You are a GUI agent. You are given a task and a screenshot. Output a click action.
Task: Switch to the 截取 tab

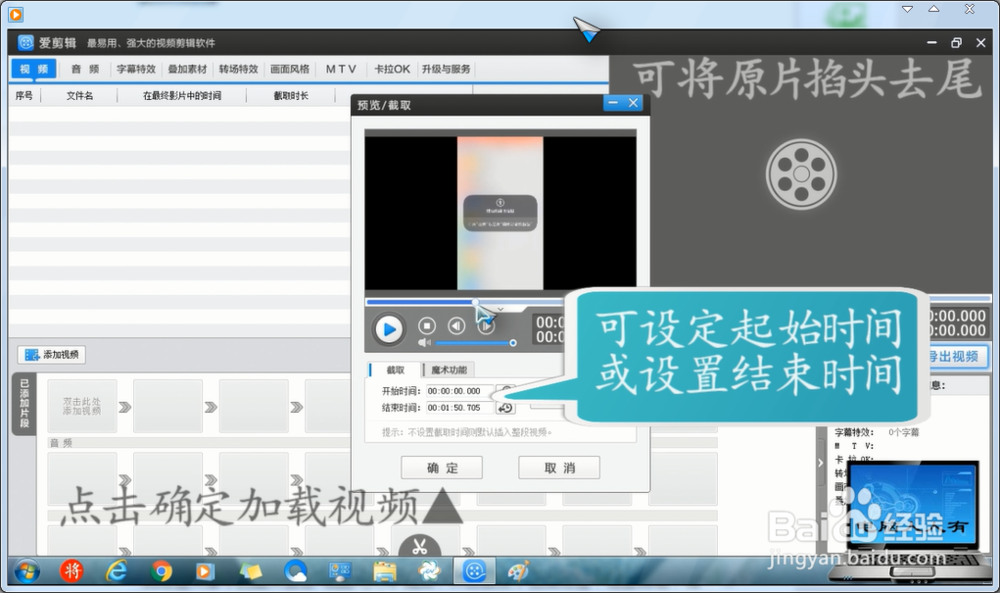click(395, 370)
